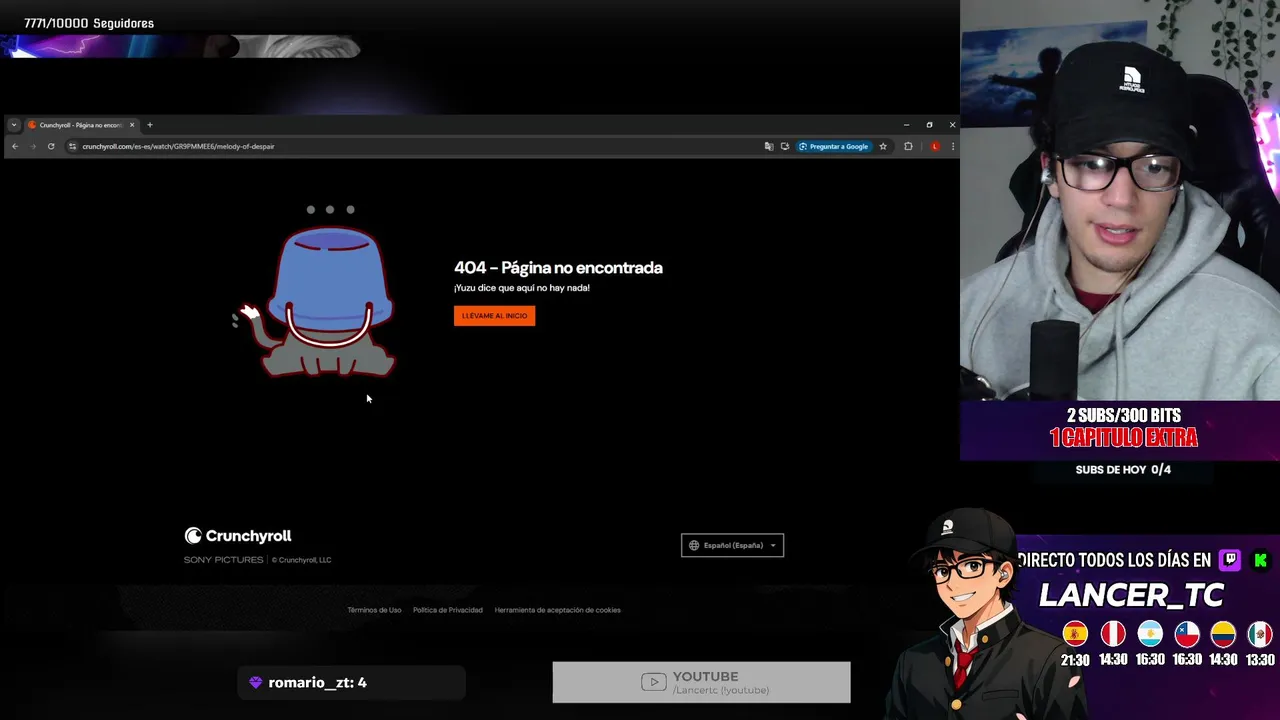Open Herramienta de aceptación de cookies link
This screenshot has height=720, width=1280.
[x=557, y=610]
